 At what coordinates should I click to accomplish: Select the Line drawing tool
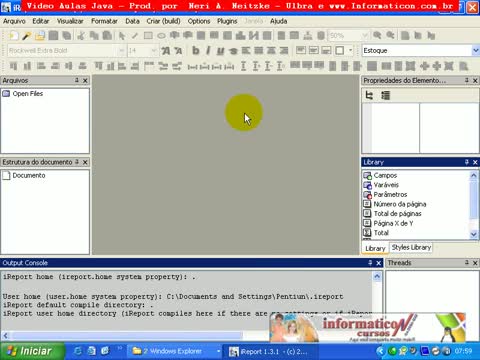[x=135, y=36]
